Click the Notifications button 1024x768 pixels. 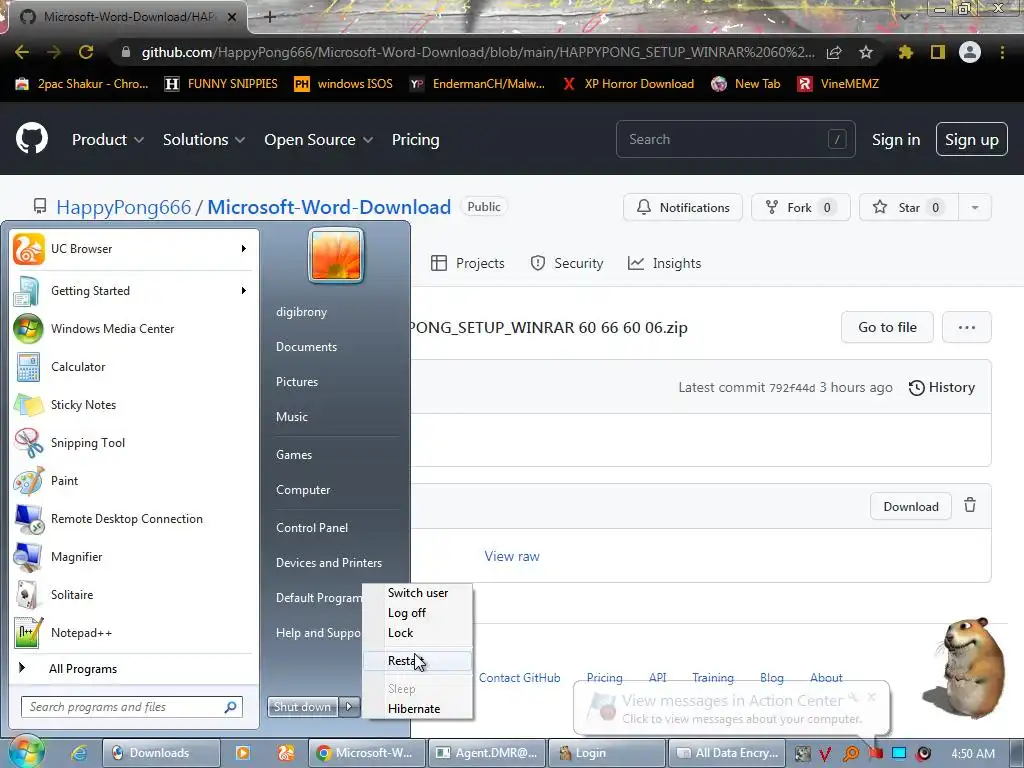coord(682,208)
